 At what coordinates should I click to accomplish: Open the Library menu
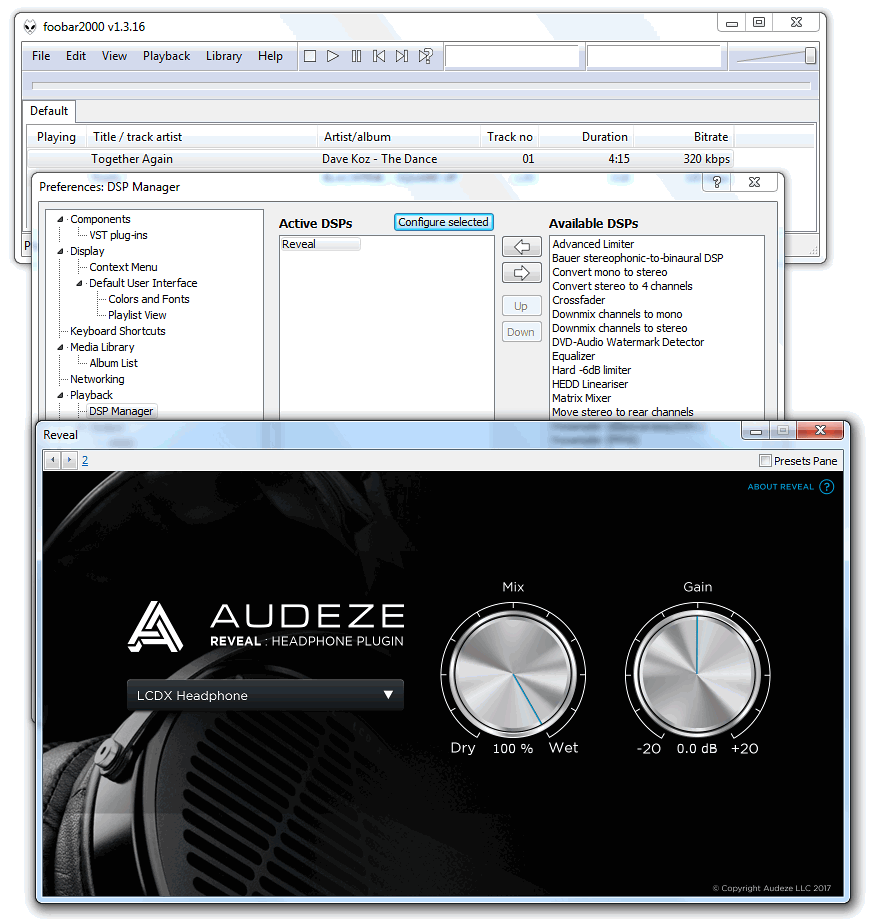(x=224, y=56)
